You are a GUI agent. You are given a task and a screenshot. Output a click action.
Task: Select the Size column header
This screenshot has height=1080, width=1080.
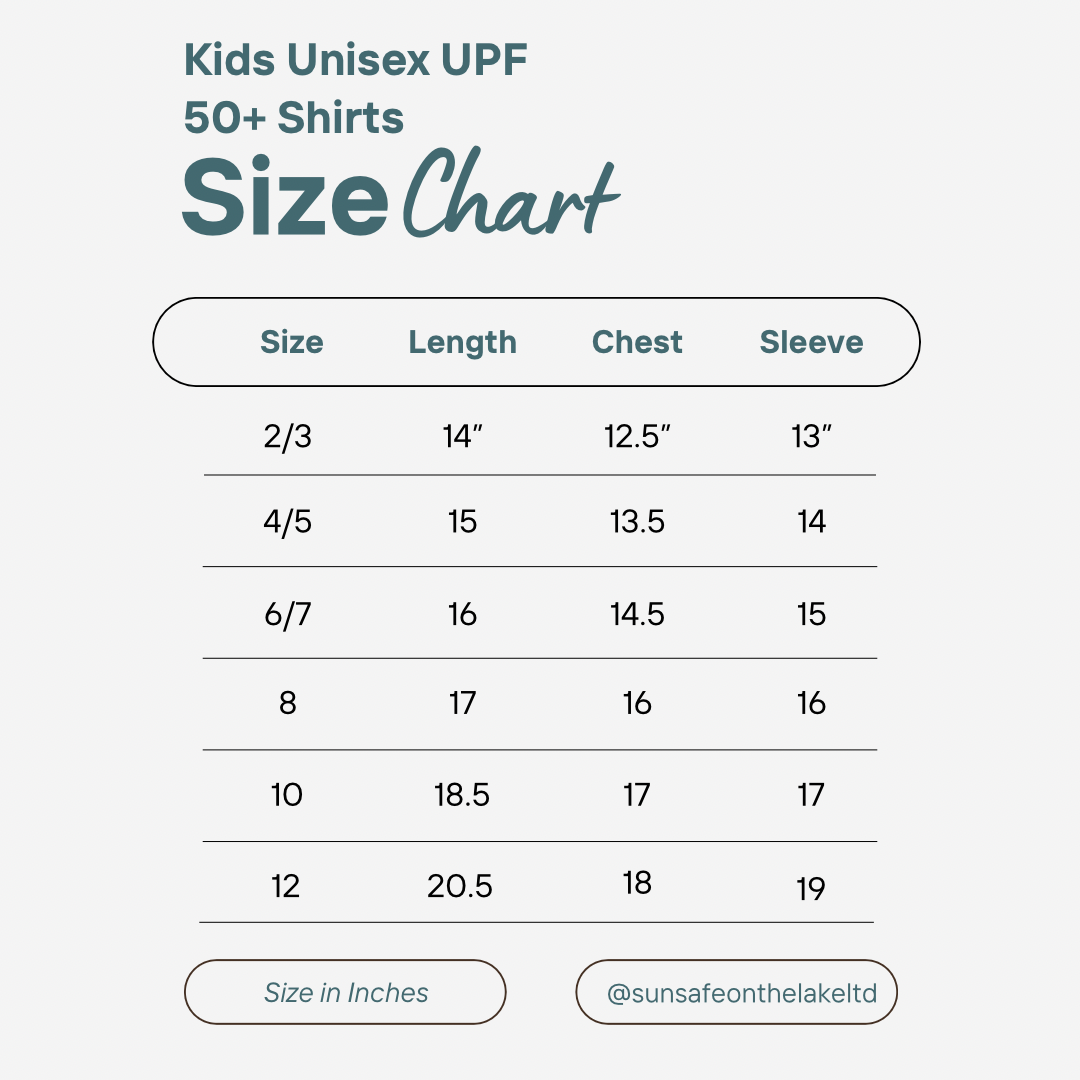(x=291, y=342)
